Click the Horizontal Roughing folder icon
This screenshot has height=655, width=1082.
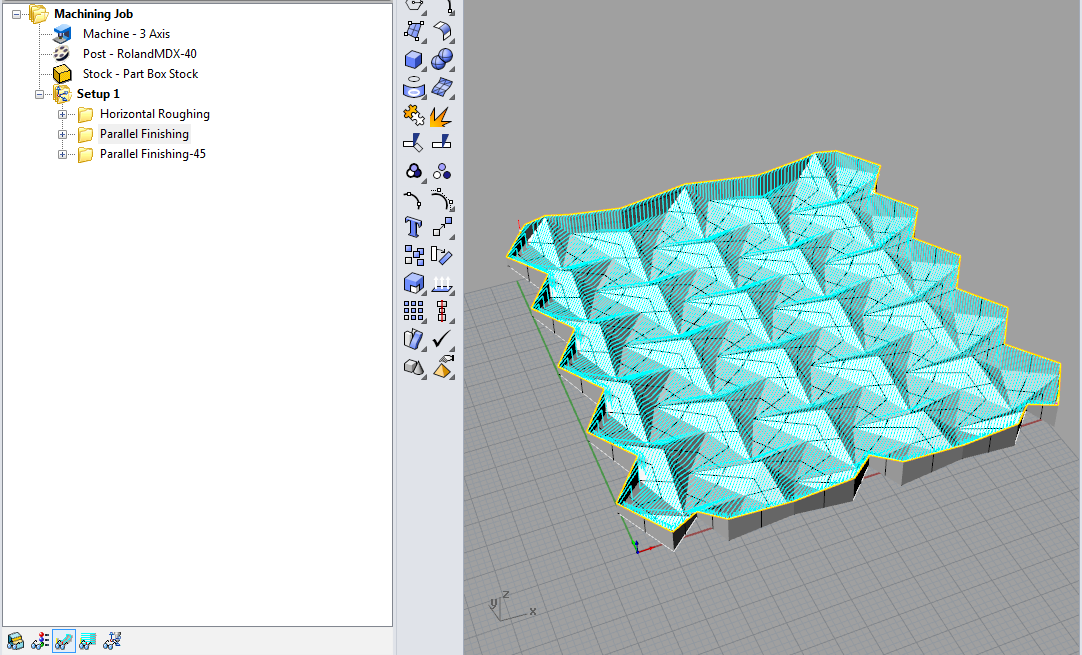[x=86, y=114]
